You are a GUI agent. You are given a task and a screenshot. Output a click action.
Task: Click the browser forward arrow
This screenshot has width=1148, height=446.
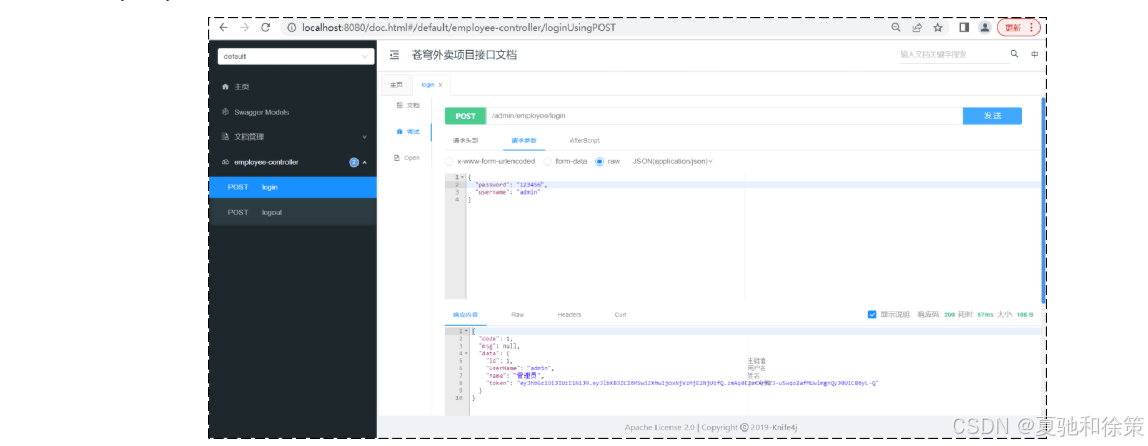click(245, 27)
